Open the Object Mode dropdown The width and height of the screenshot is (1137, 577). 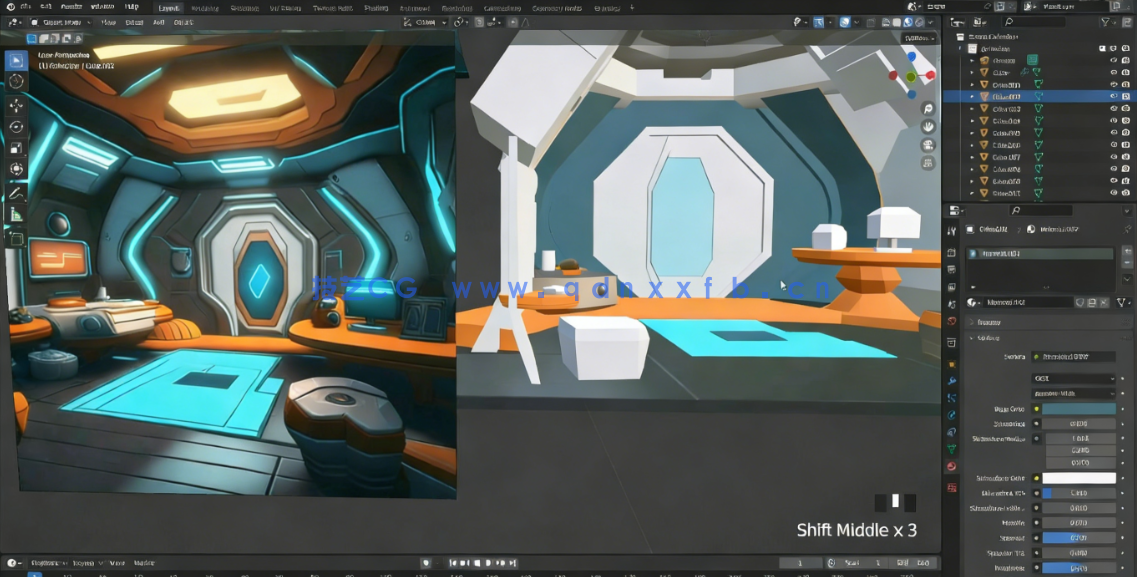click(x=60, y=22)
